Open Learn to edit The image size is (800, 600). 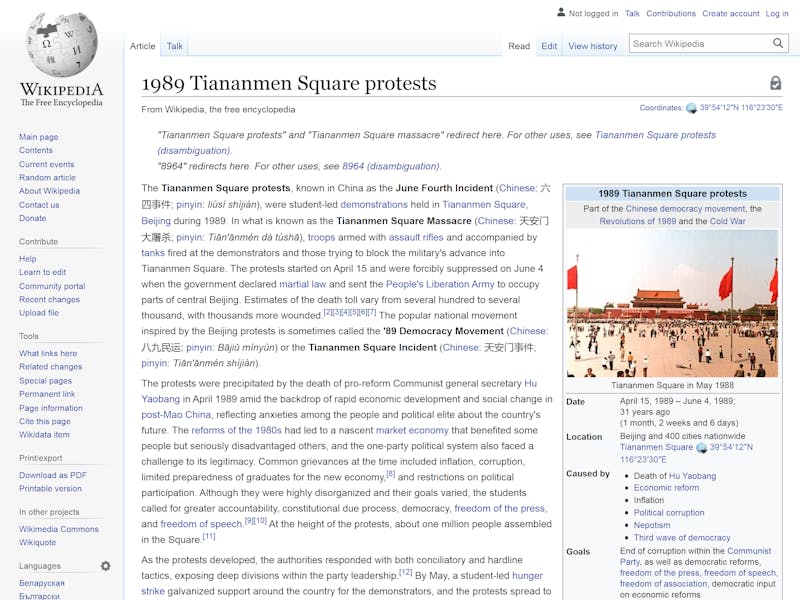pyautogui.click(x=42, y=272)
